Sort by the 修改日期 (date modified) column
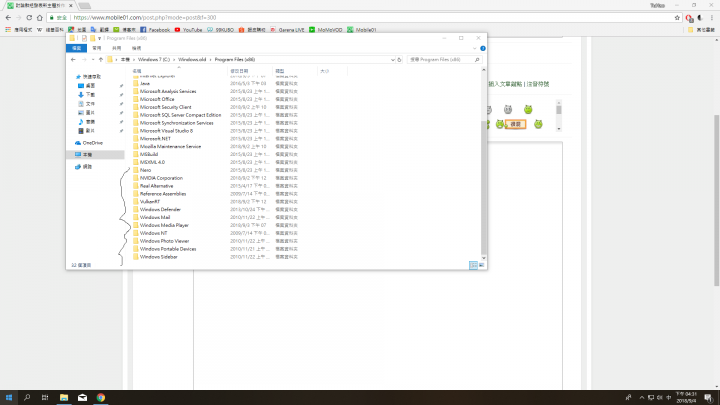Image resolution: width=720 pixels, height=405 pixels. pyautogui.click(x=250, y=71)
